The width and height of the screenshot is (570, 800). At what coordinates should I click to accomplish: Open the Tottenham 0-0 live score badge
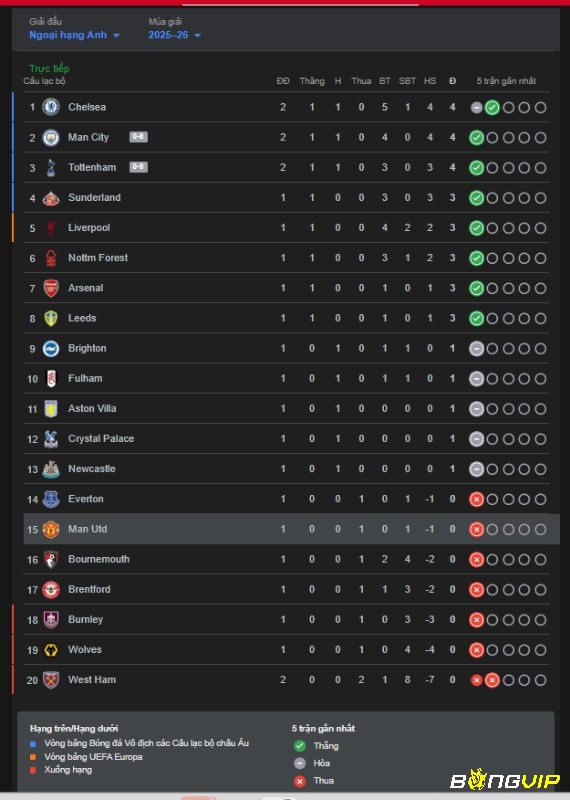tap(138, 167)
